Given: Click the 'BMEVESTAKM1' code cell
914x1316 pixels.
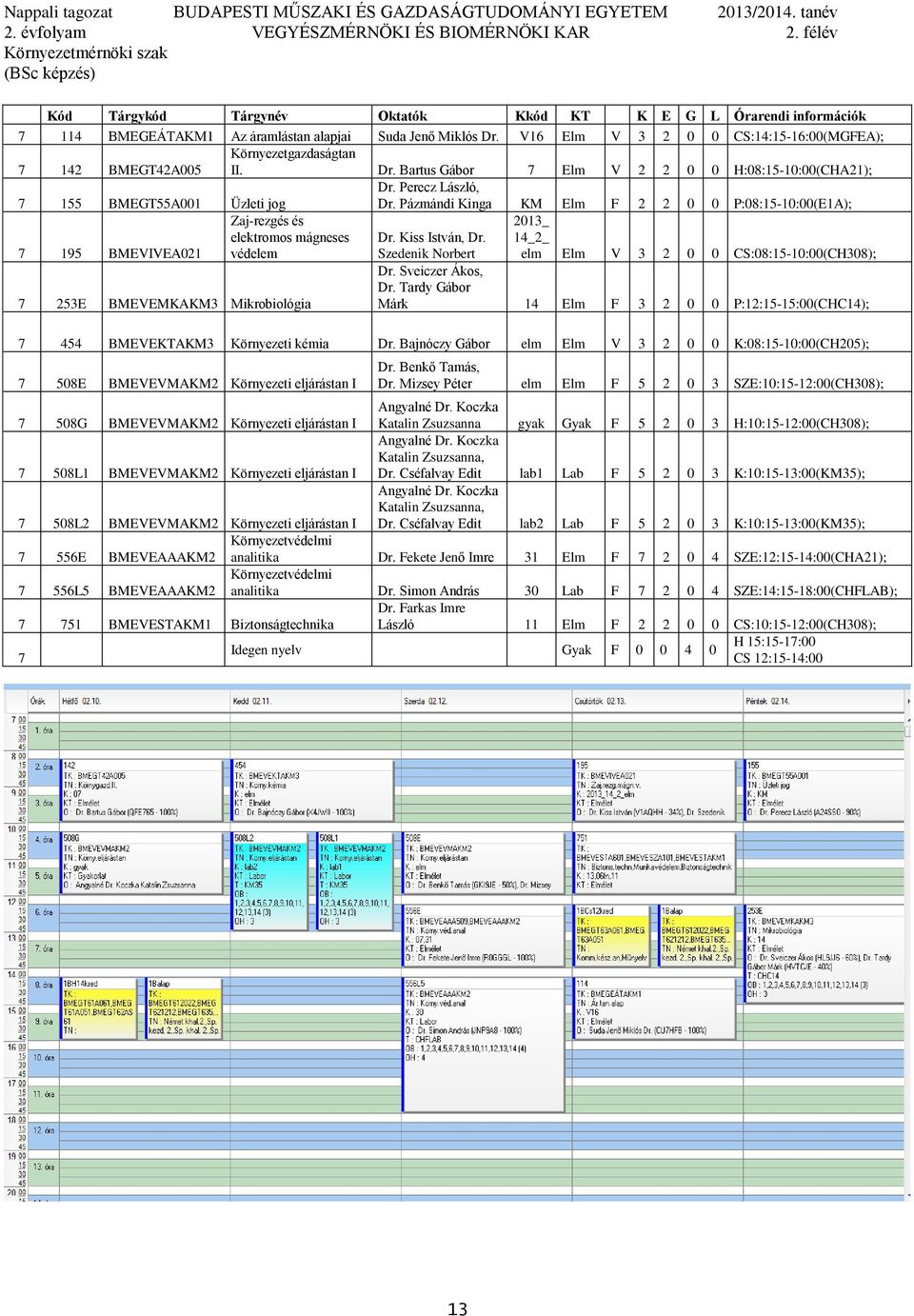Looking at the screenshot, I should click(x=160, y=625).
